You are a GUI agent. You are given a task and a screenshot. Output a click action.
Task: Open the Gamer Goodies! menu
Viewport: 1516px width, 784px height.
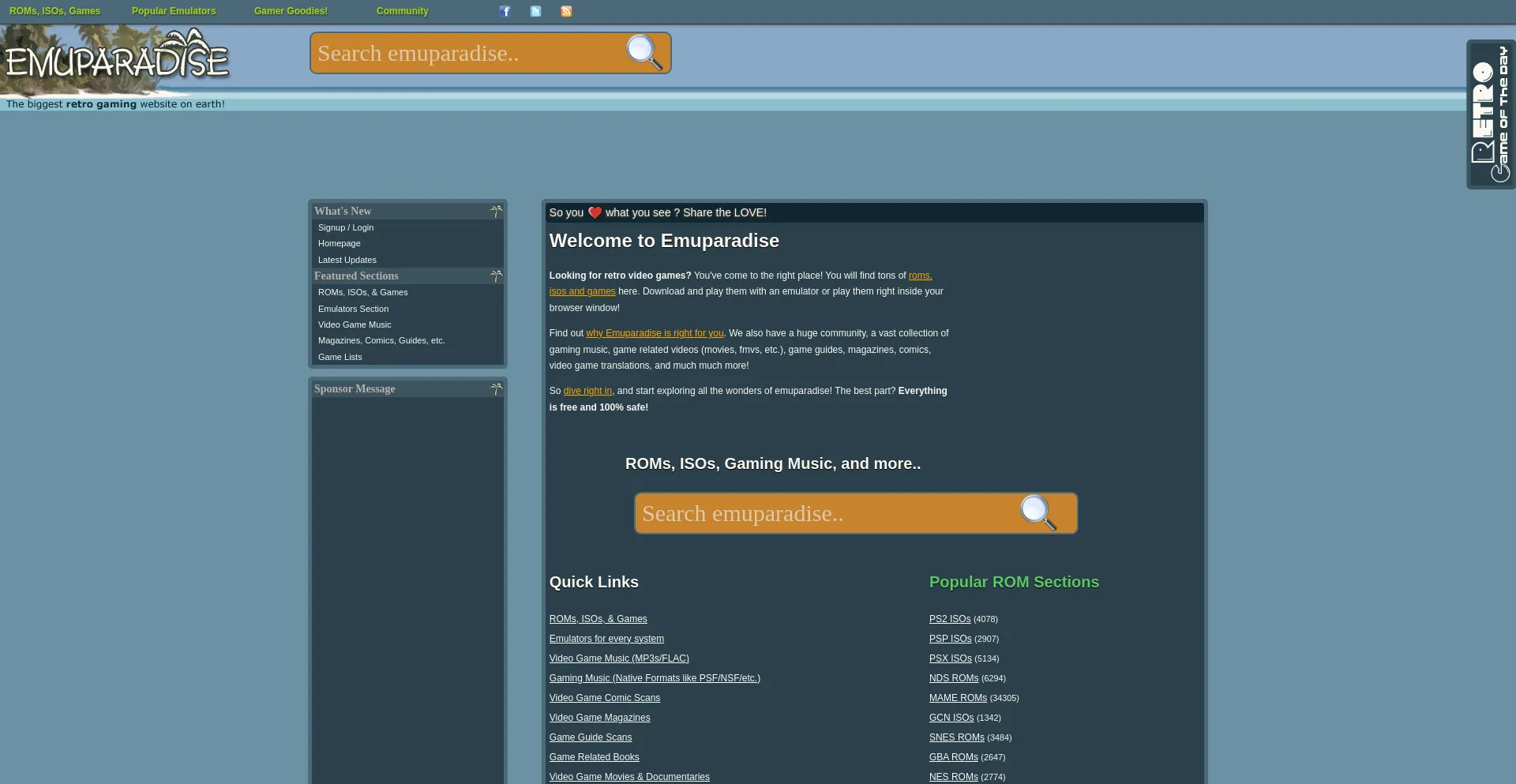pyautogui.click(x=291, y=11)
